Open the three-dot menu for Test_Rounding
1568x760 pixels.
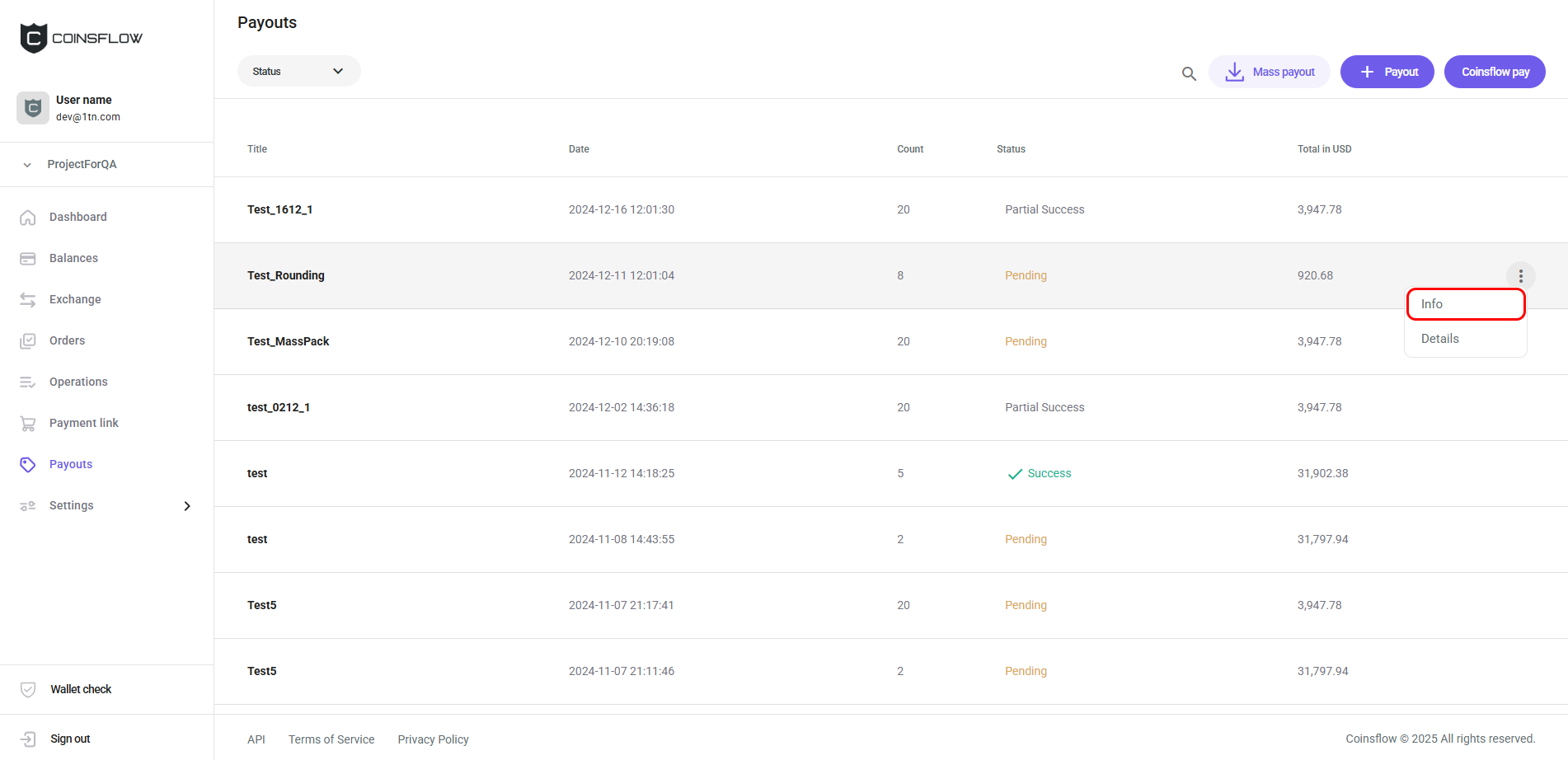coord(1520,275)
